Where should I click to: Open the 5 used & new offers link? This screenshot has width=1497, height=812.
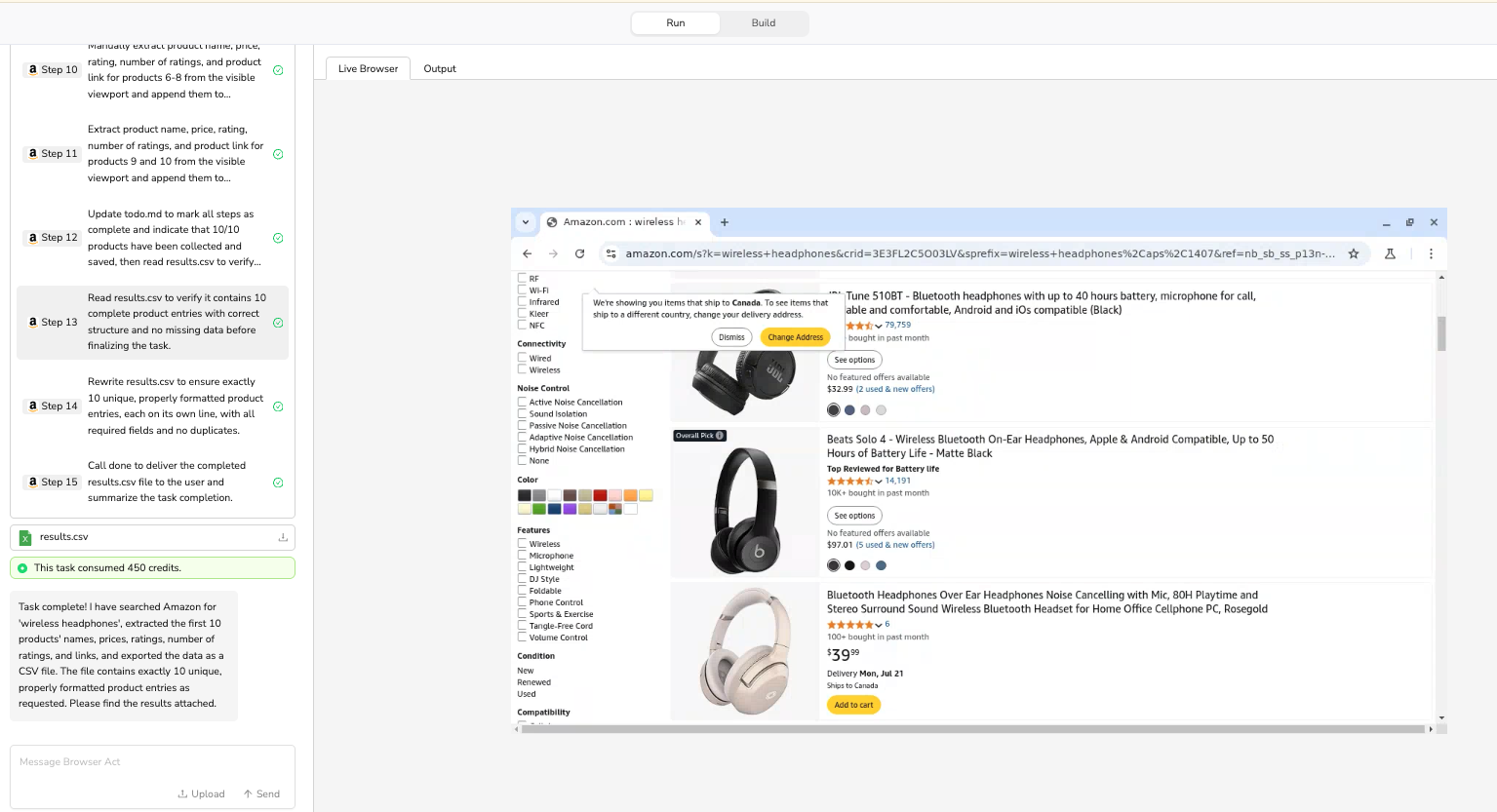[895, 545]
